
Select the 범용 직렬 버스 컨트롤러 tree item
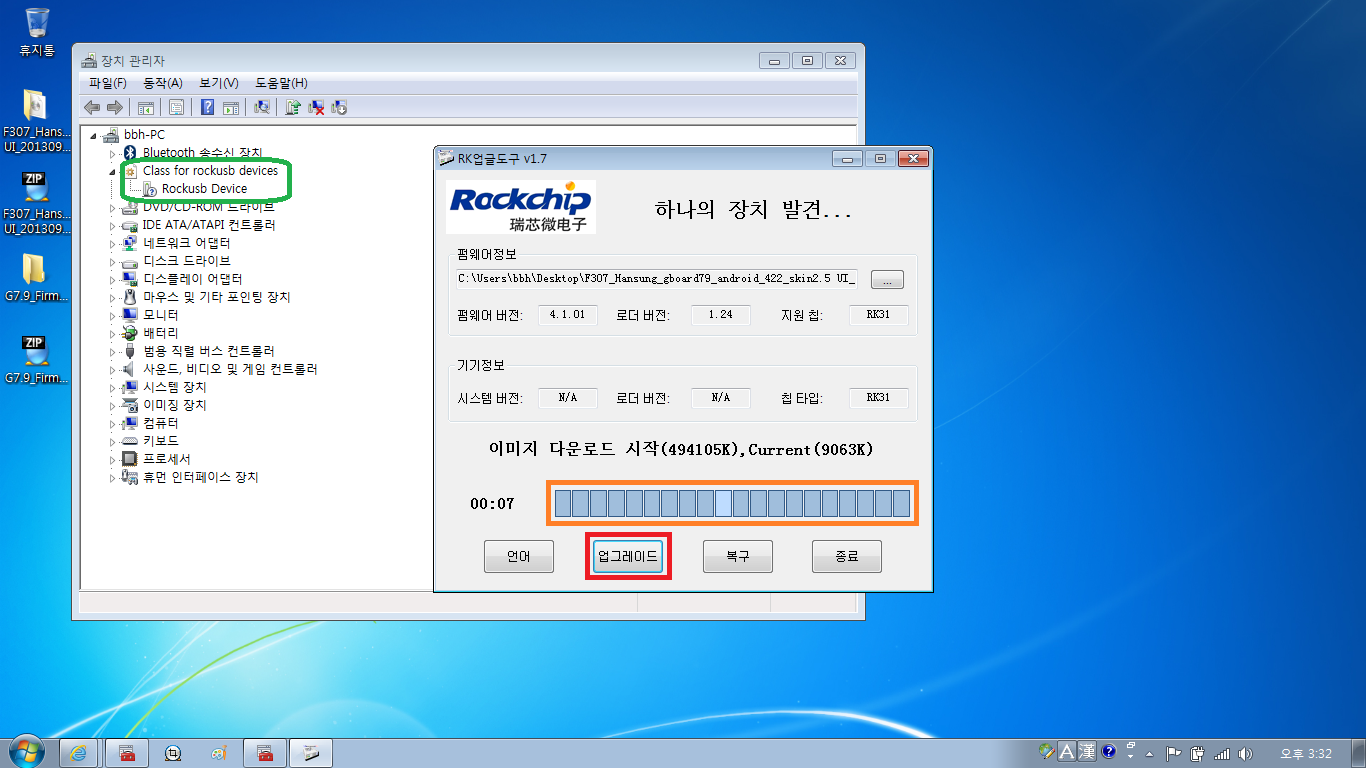(209, 351)
